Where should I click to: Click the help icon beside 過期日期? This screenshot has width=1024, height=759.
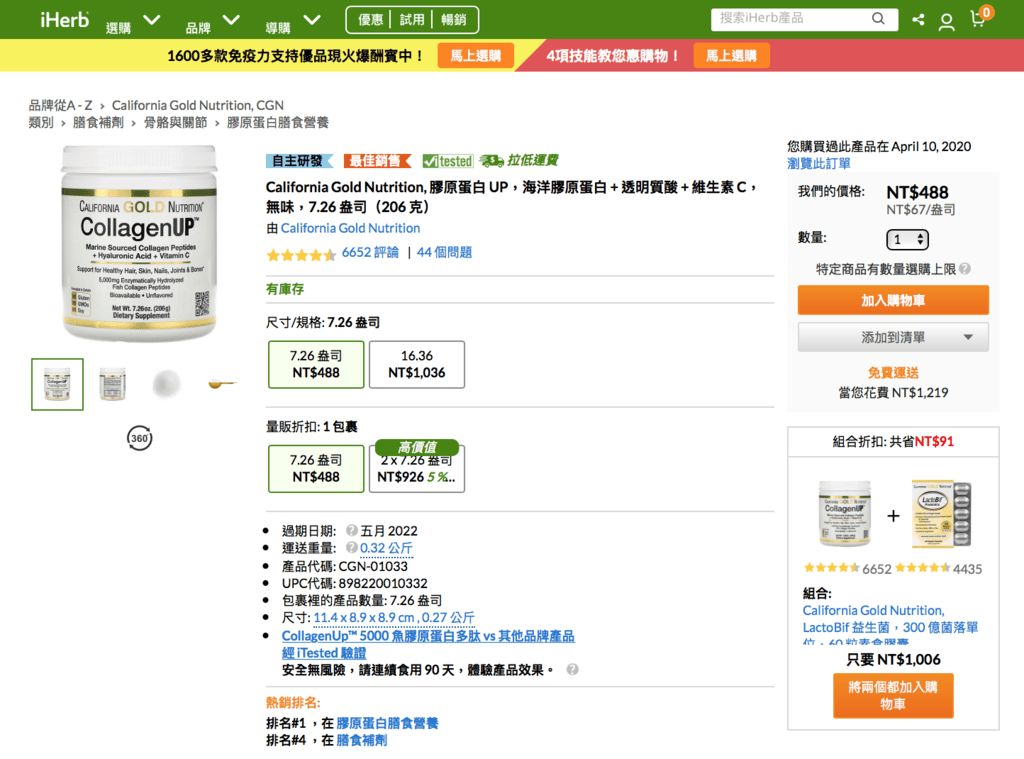(x=352, y=530)
